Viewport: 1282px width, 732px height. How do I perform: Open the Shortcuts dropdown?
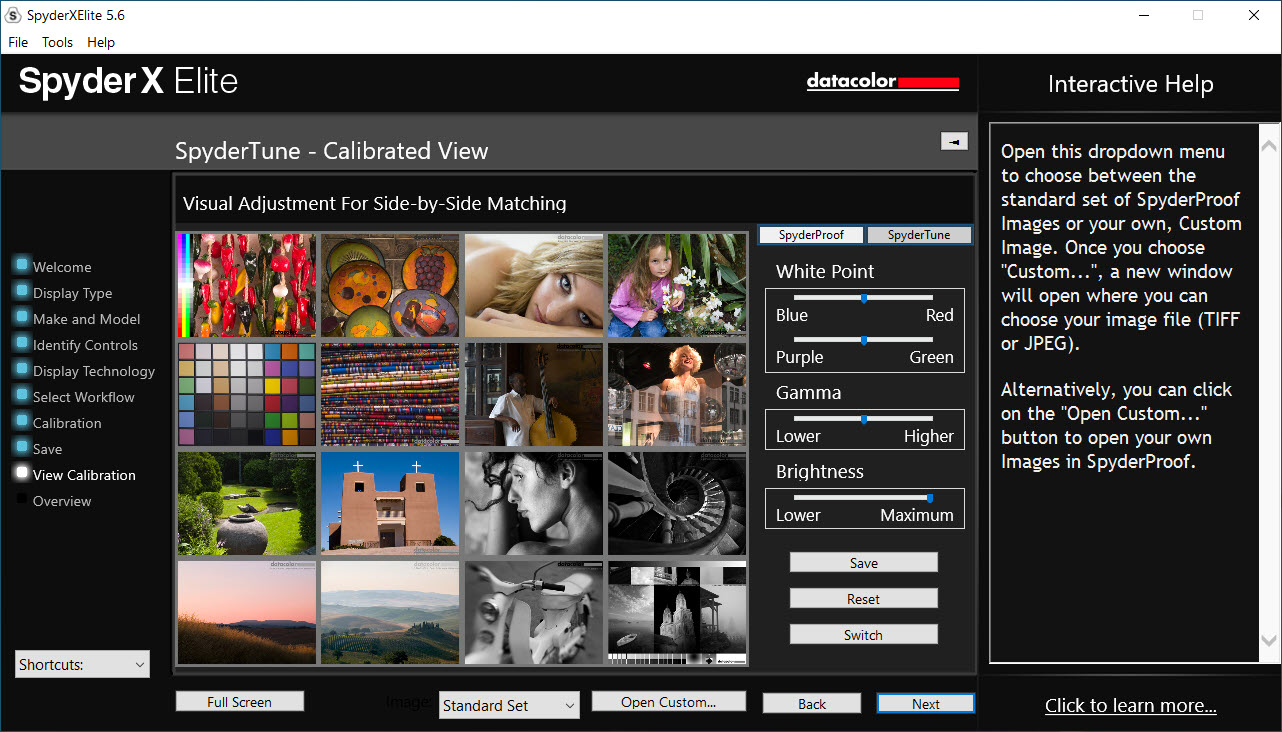click(82, 664)
